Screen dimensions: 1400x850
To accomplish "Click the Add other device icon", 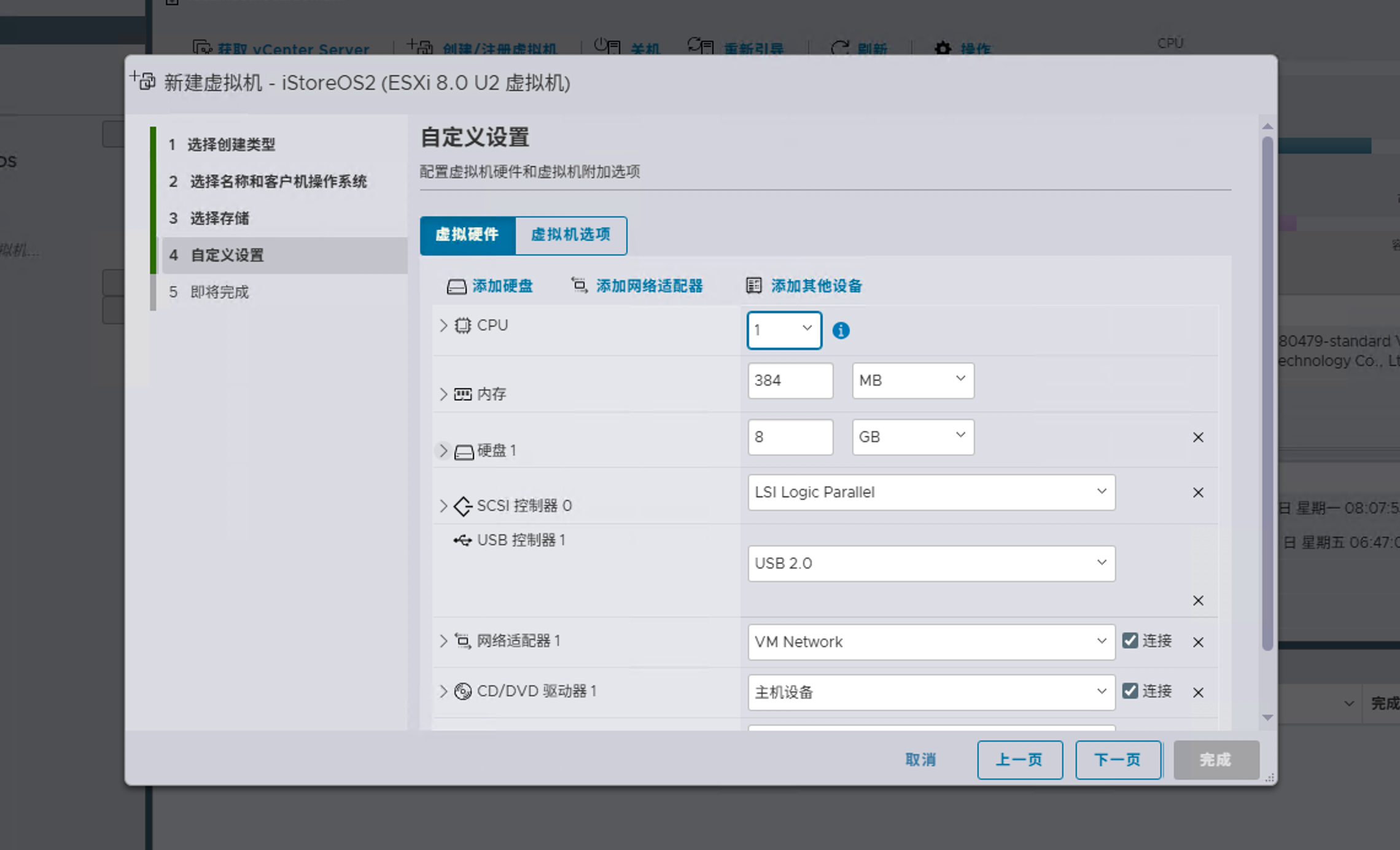I will [753, 286].
